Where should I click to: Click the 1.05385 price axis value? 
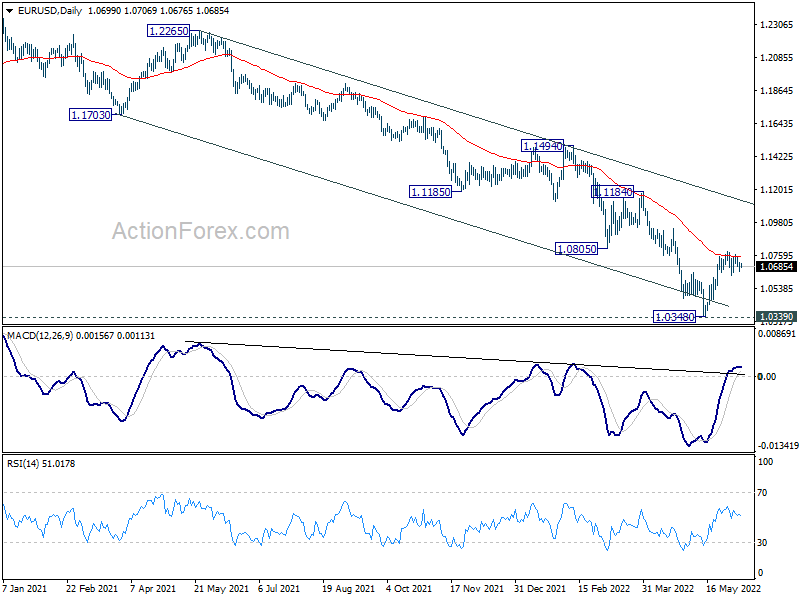(x=777, y=289)
